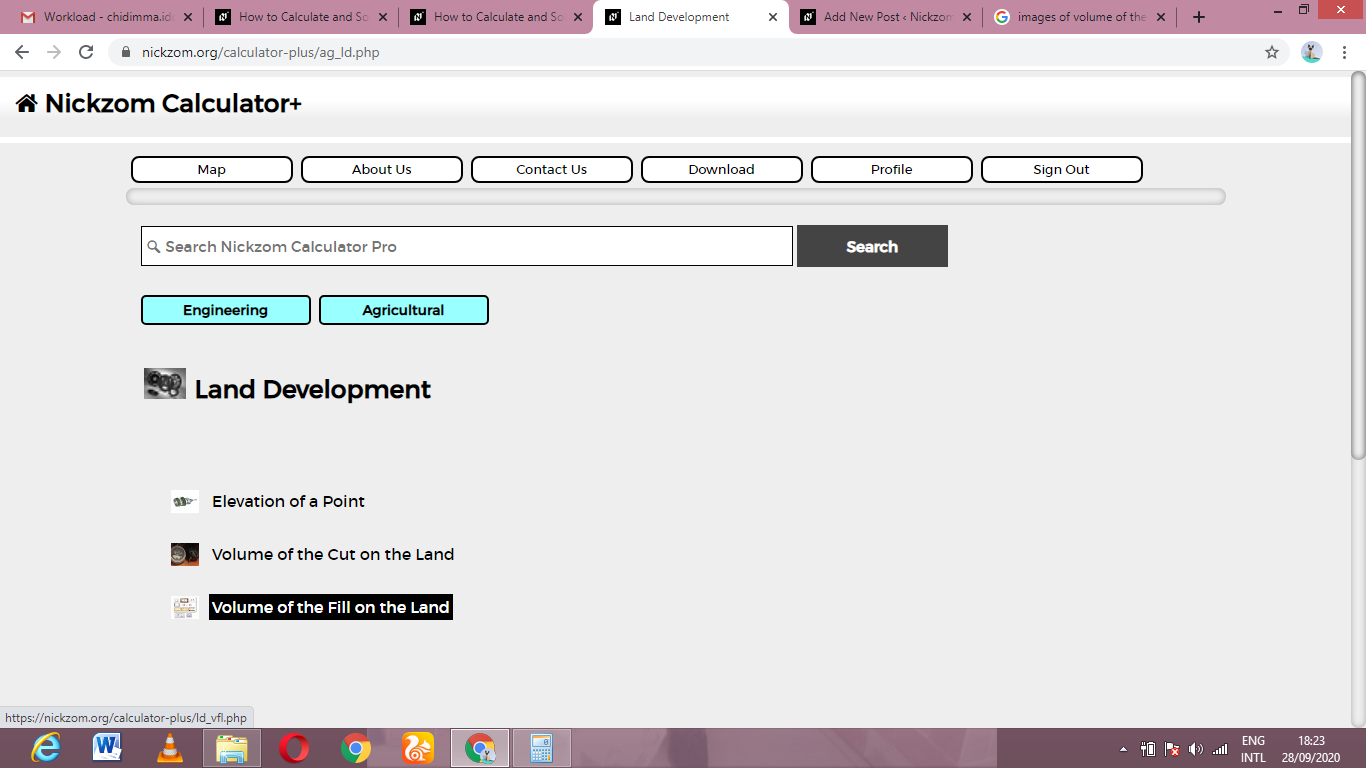Show hidden system tray icons
Screen dimensions: 1366x768
pos(1123,749)
